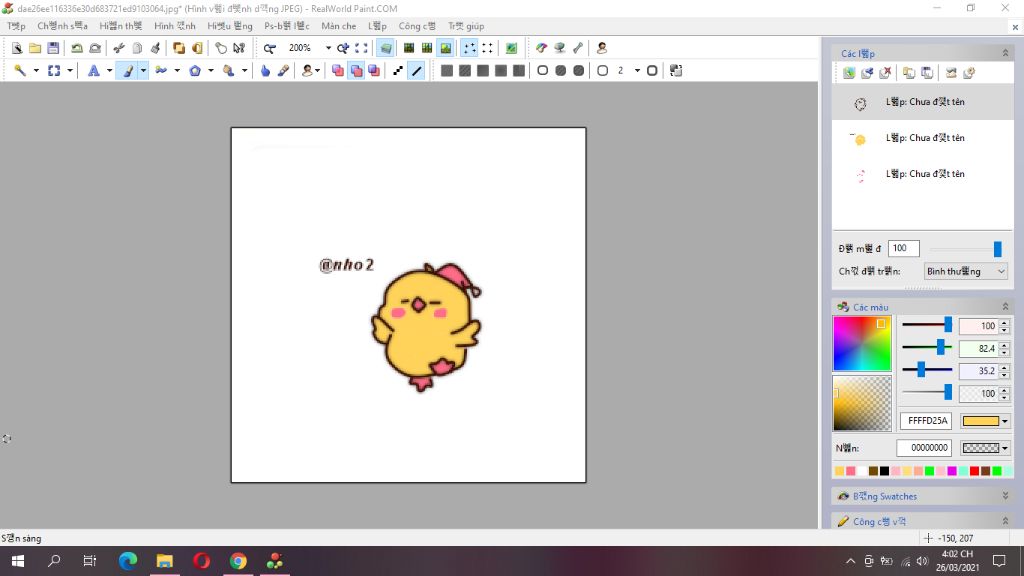Select the blue drop smudge tool
This screenshot has width=1024, height=576.
coord(265,71)
